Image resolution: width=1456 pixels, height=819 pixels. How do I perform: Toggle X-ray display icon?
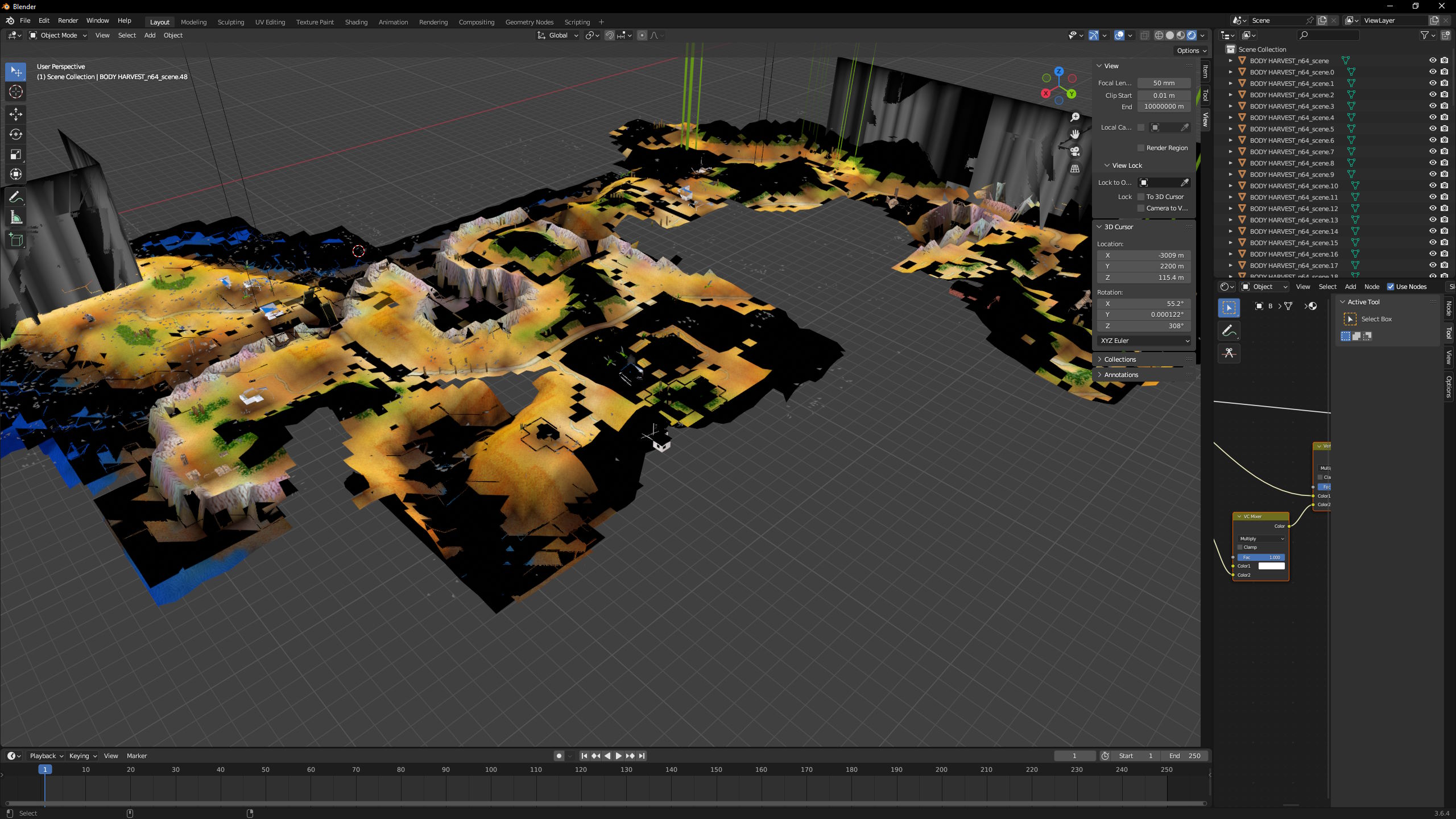click(x=1145, y=35)
